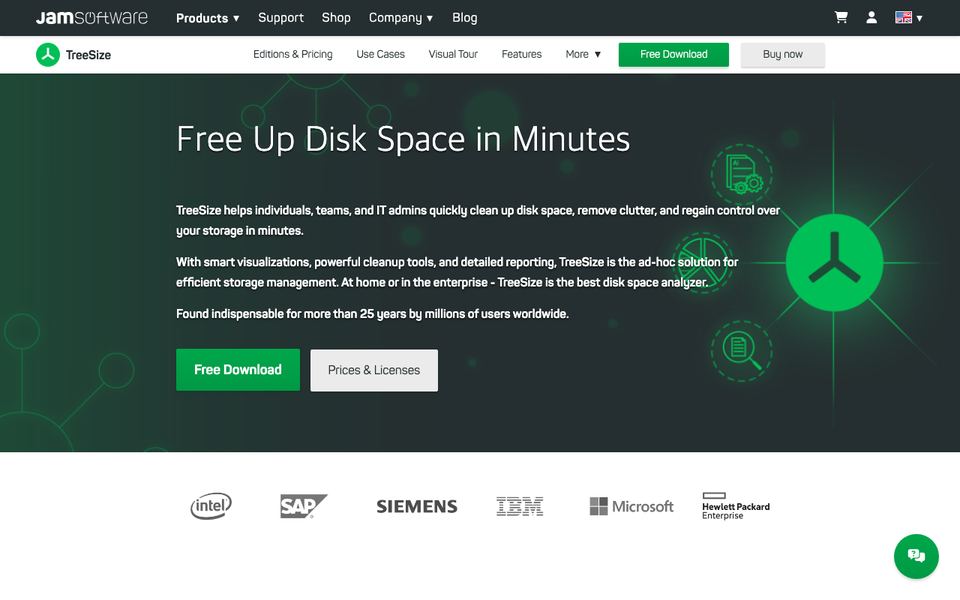
Task: Open Editions & Pricing
Action: tap(293, 54)
